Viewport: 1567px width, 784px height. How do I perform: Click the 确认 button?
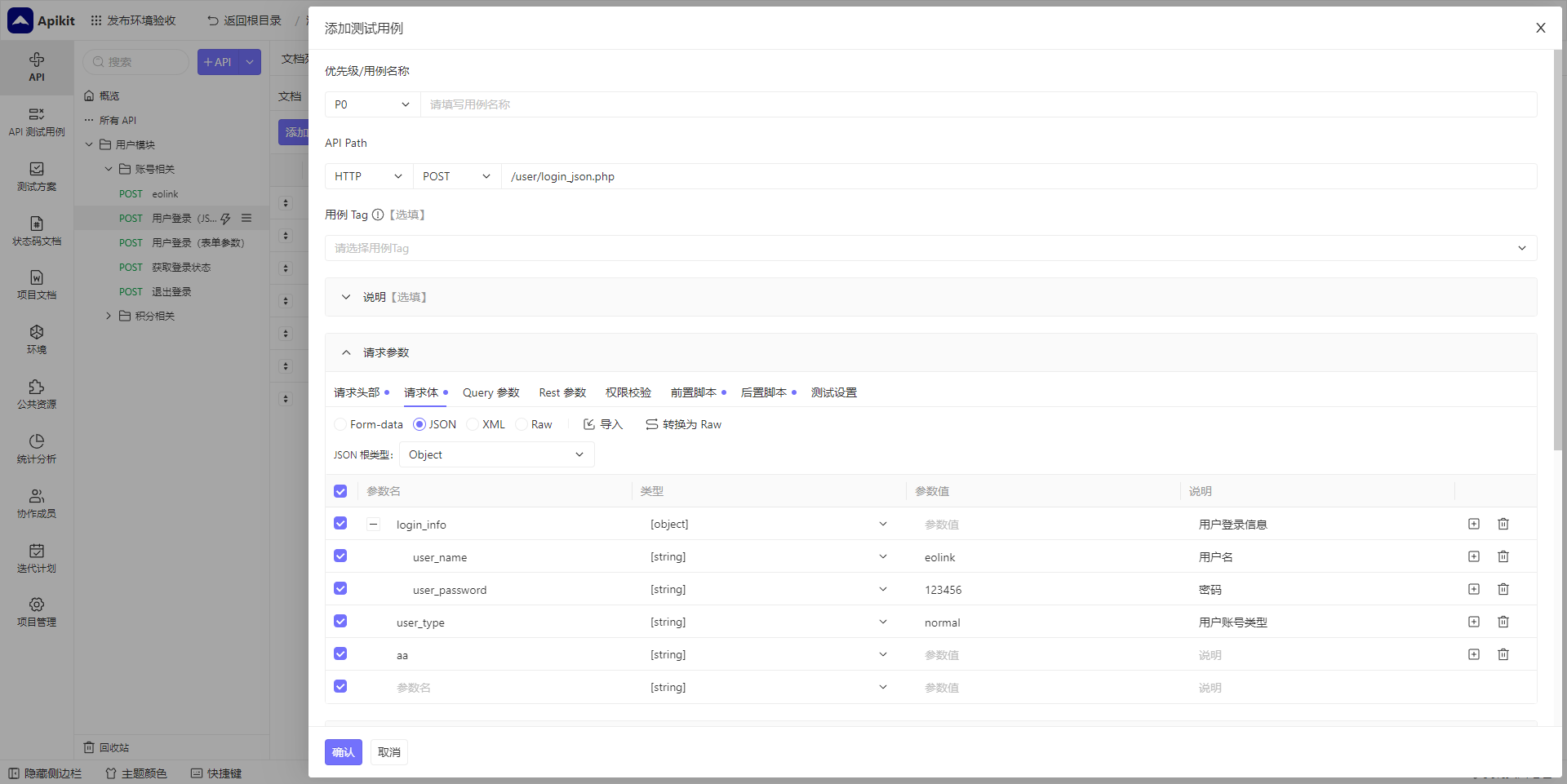tap(344, 752)
